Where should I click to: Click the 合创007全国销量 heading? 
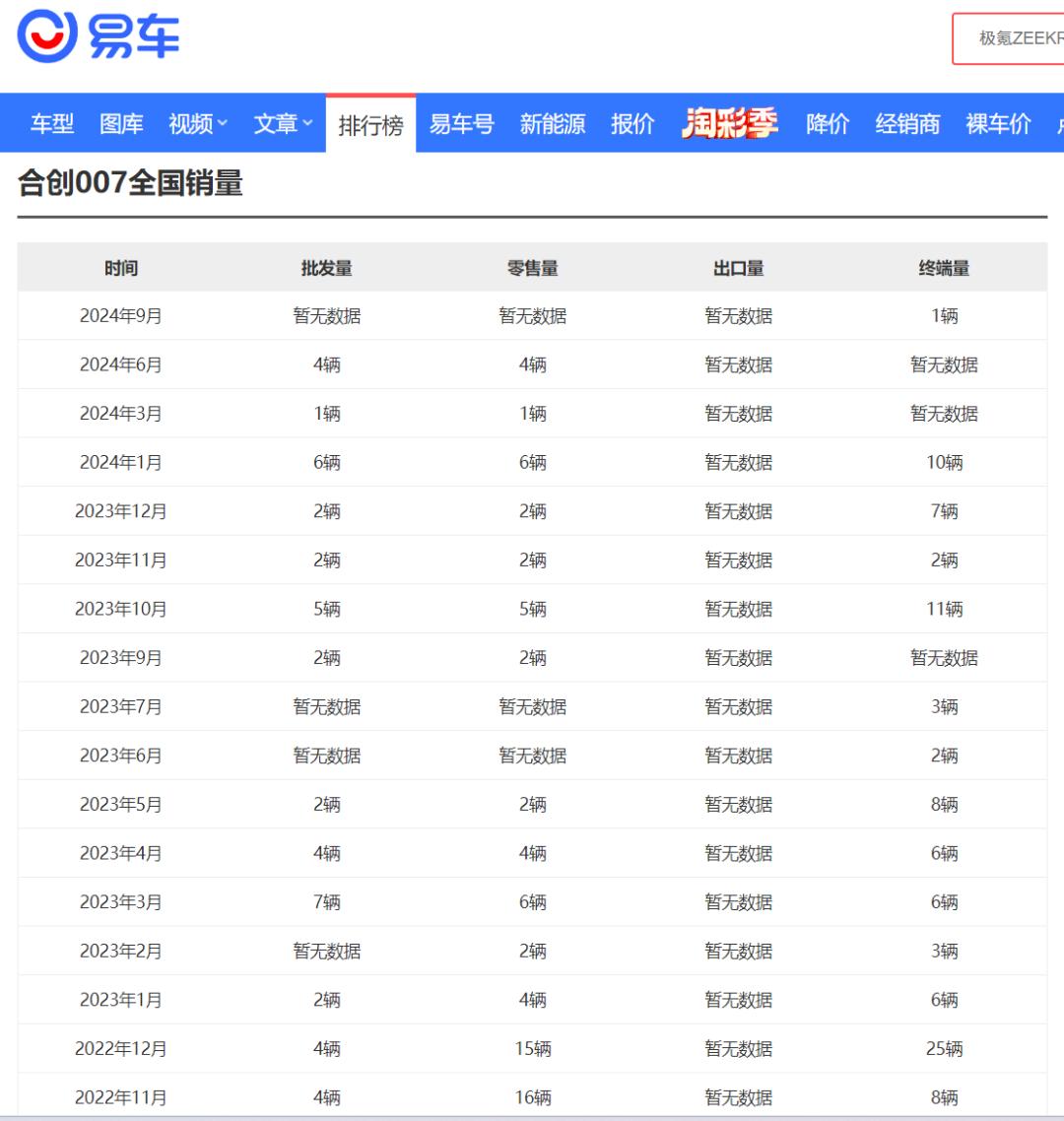(130, 182)
